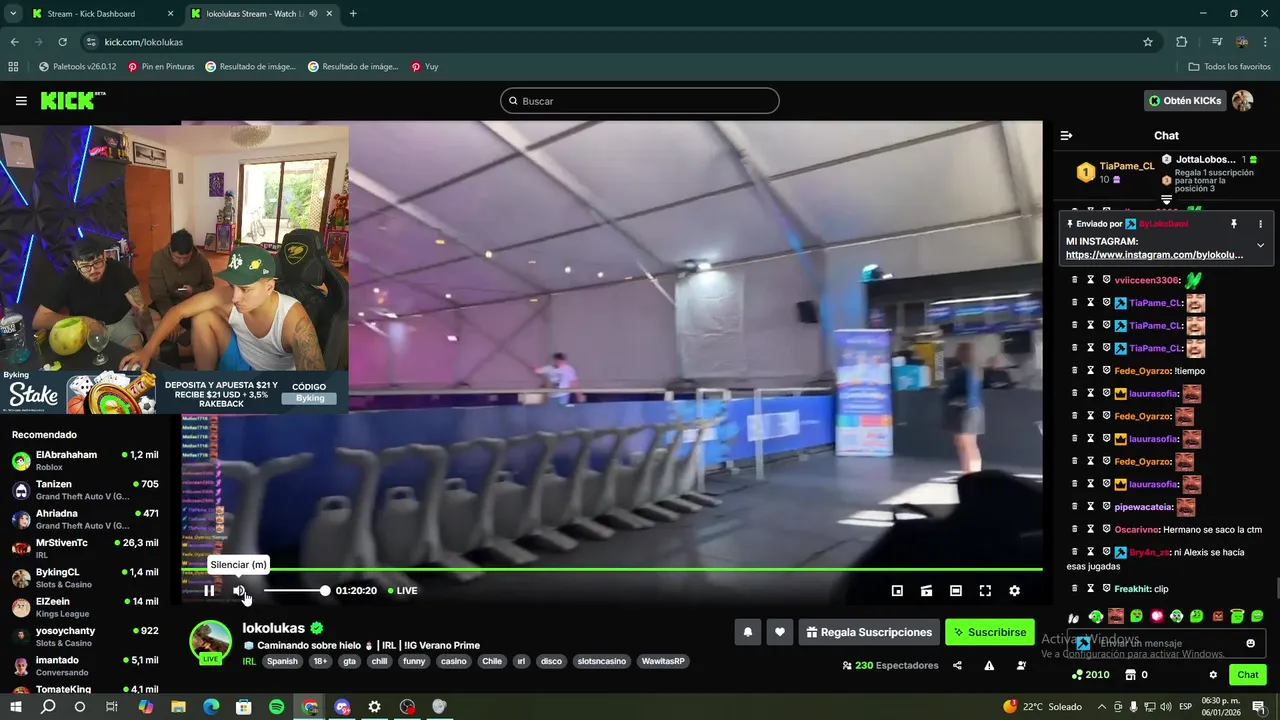Reload the kick.com page
This screenshot has height=720, width=1280.
coord(62,42)
